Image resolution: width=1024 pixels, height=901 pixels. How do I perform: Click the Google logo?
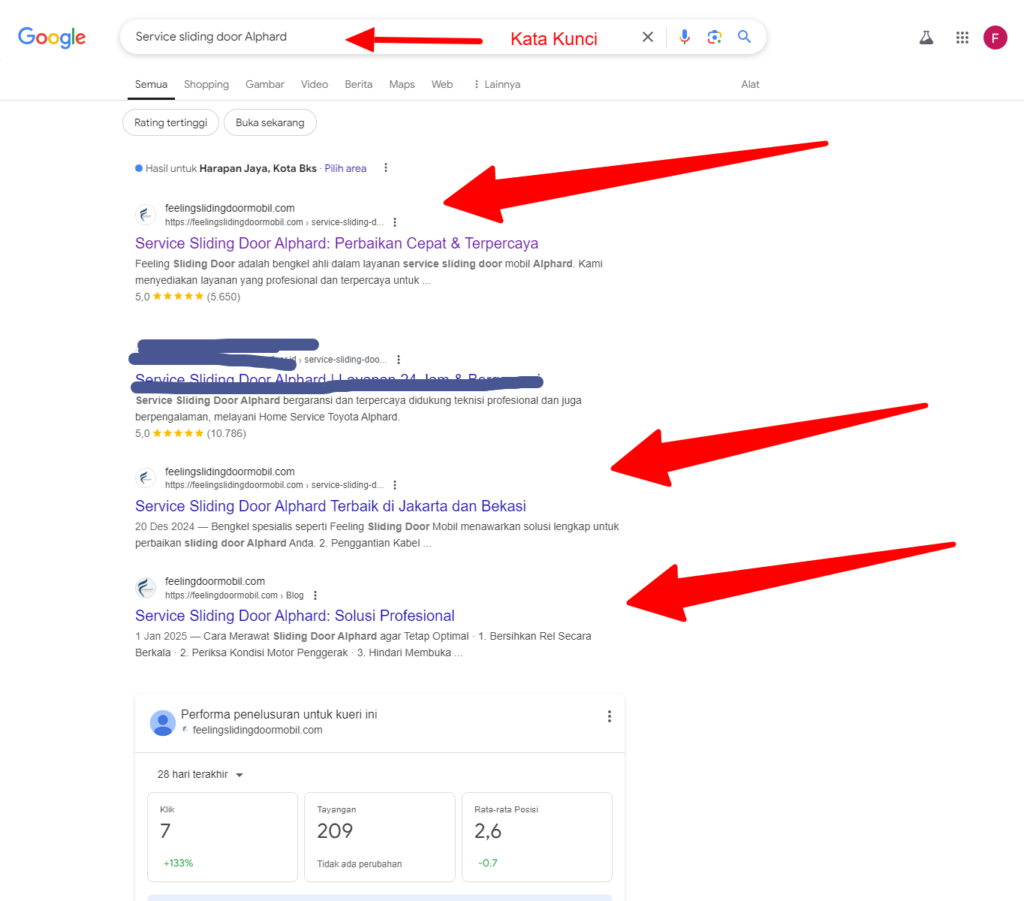tap(52, 37)
